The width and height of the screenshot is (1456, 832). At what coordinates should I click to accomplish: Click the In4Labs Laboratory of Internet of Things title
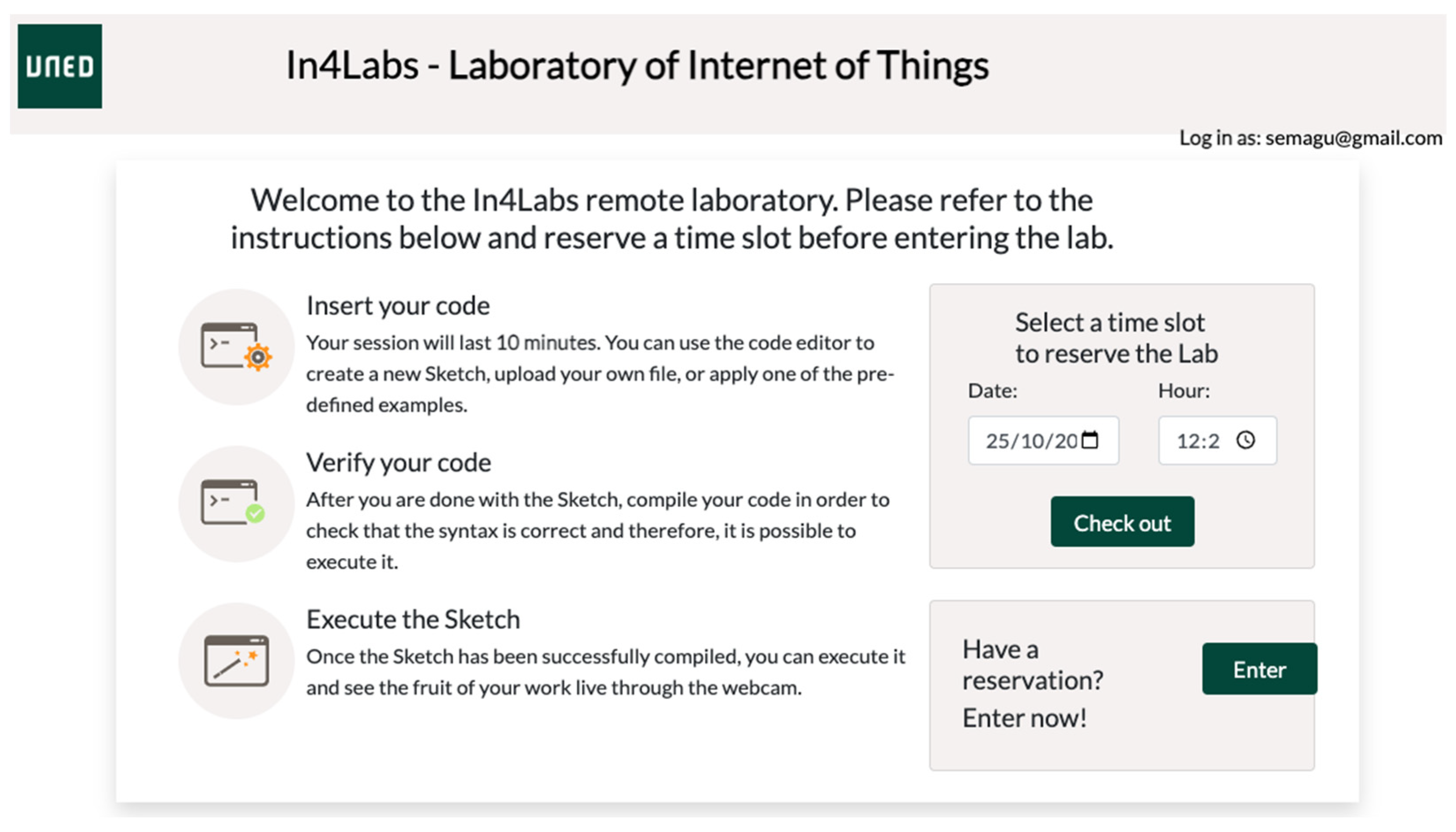(637, 65)
